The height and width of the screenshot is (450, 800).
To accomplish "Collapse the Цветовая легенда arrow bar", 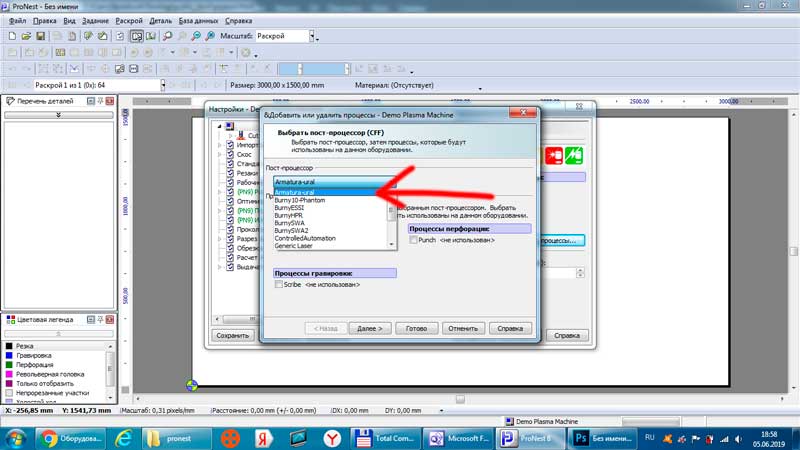I will pyautogui.click(x=59, y=334).
